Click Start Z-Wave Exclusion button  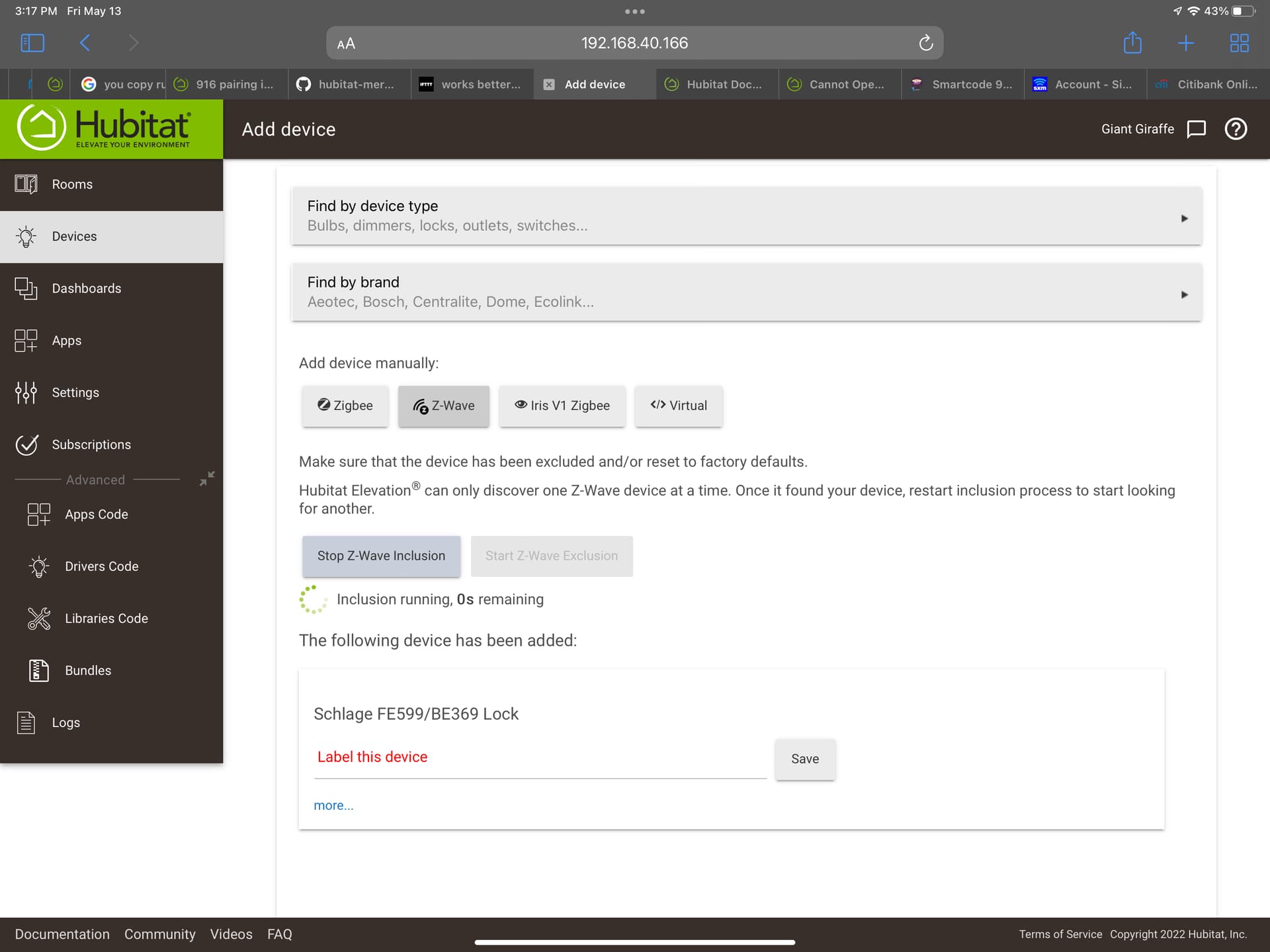(552, 556)
